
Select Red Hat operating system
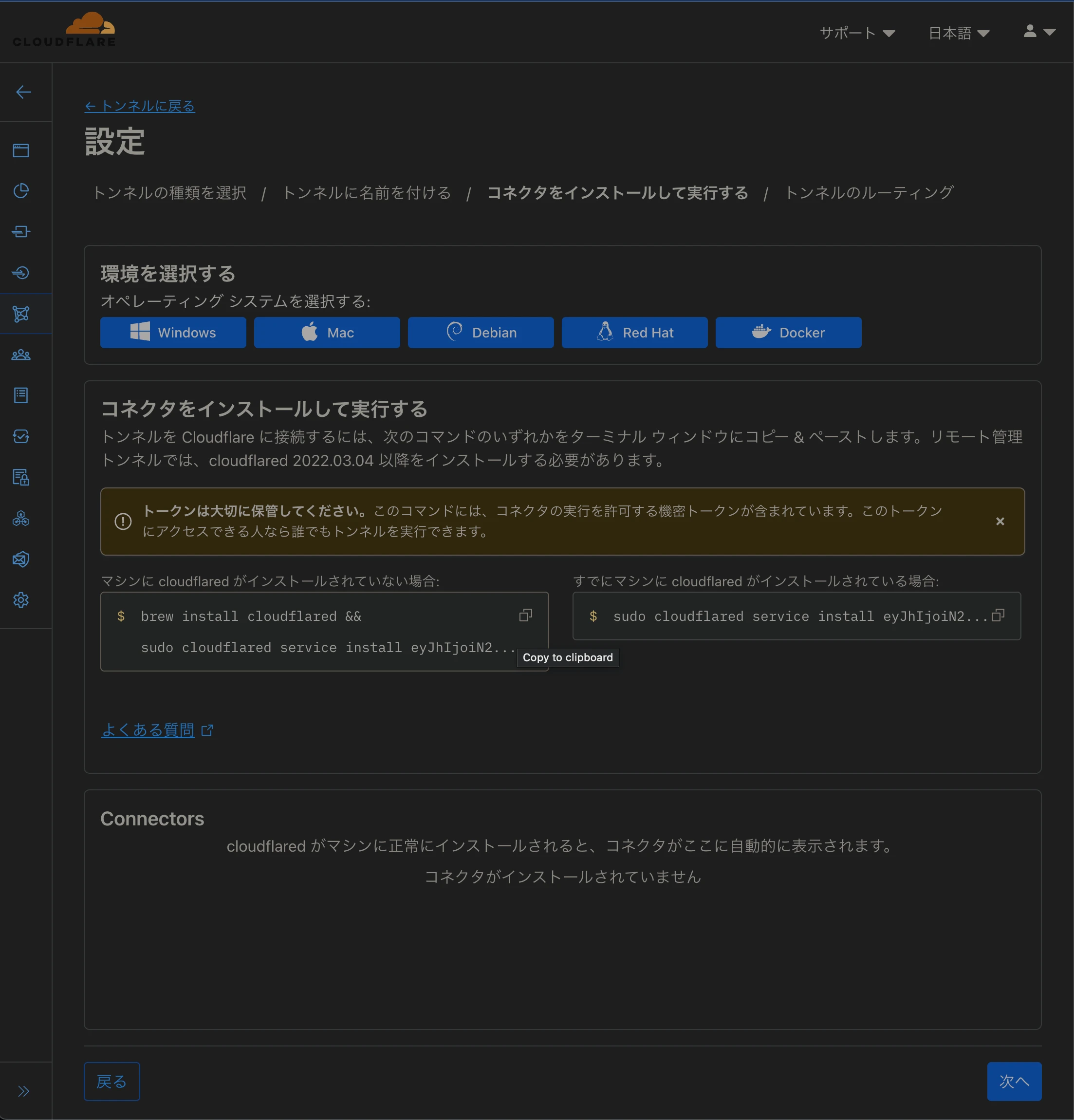point(634,333)
